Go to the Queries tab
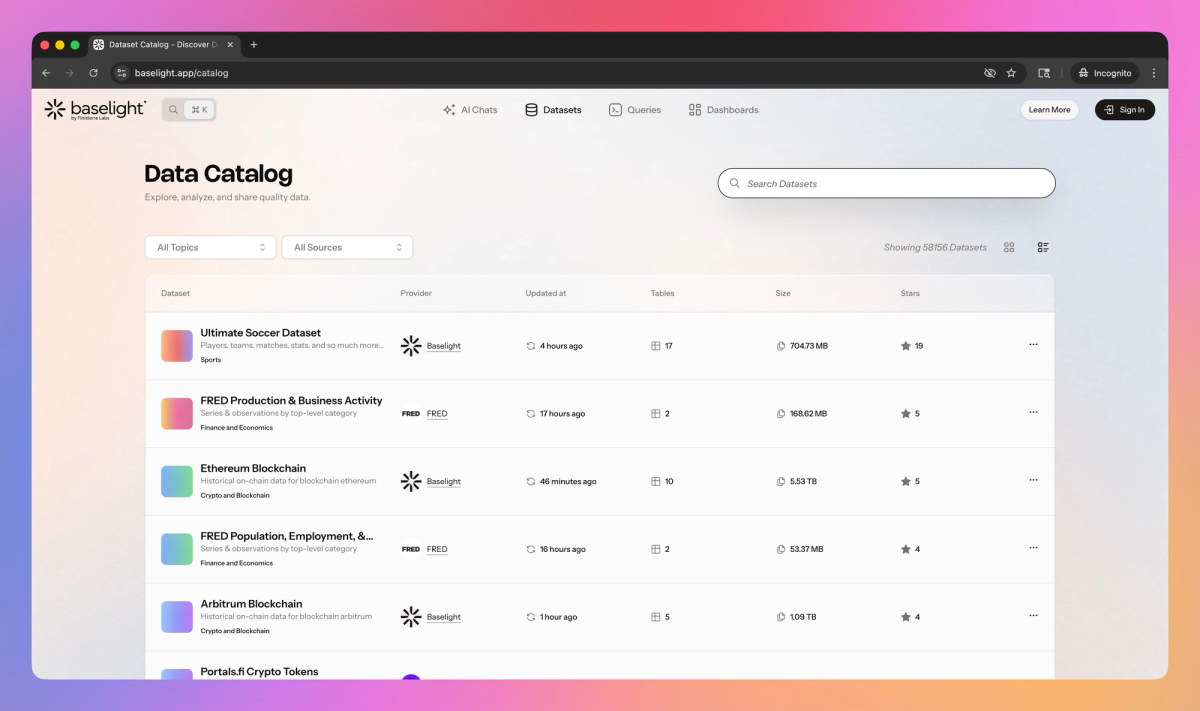Image resolution: width=1200 pixels, height=711 pixels. tap(635, 110)
